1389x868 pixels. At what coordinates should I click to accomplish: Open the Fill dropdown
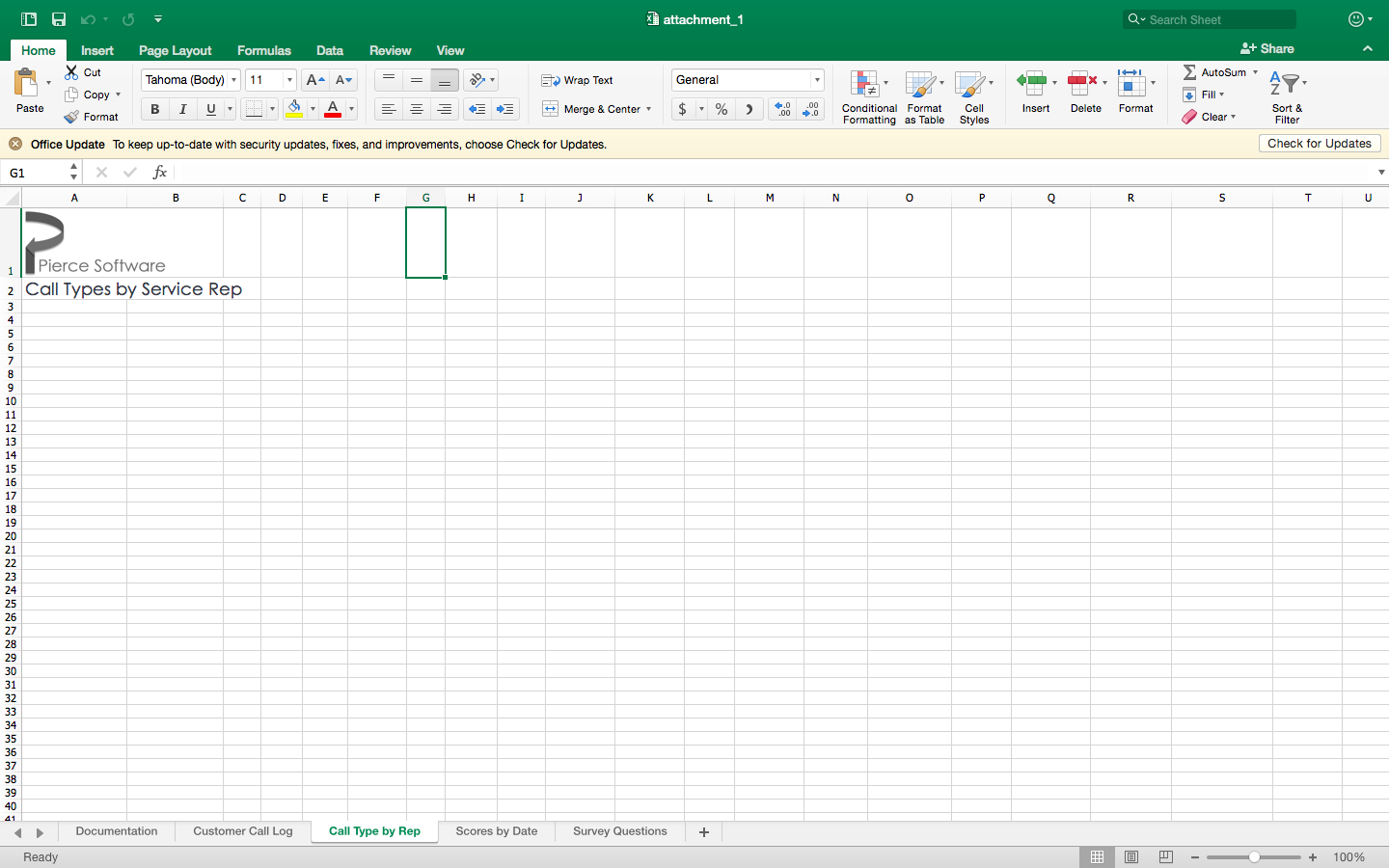[x=1204, y=95]
